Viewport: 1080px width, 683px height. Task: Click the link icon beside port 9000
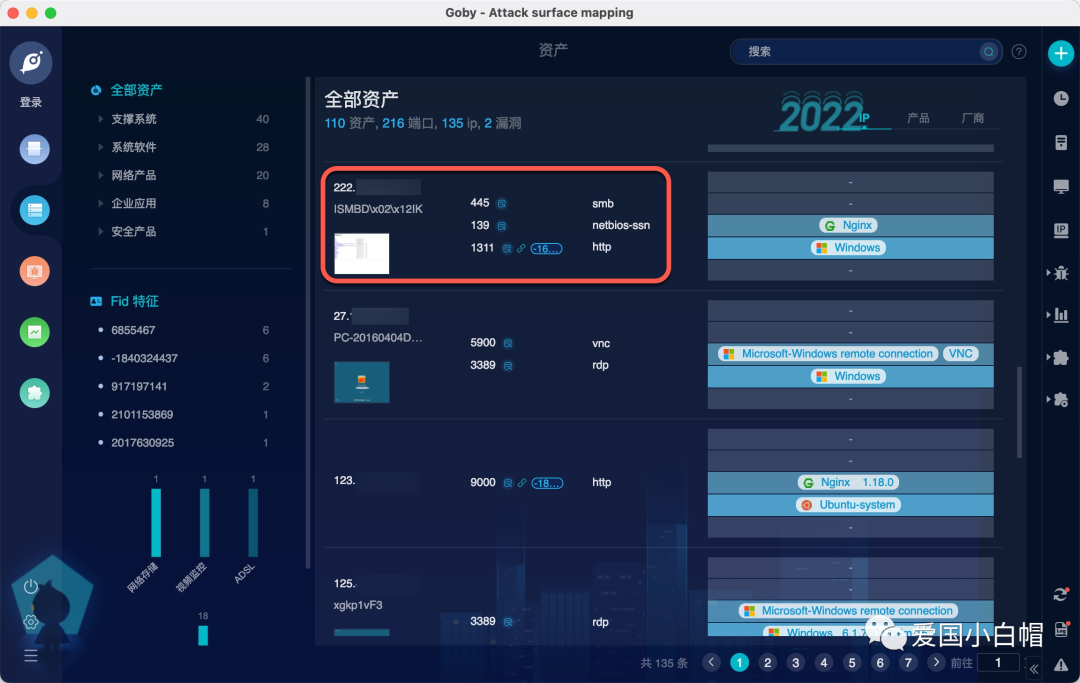click(x=522, y=483)
